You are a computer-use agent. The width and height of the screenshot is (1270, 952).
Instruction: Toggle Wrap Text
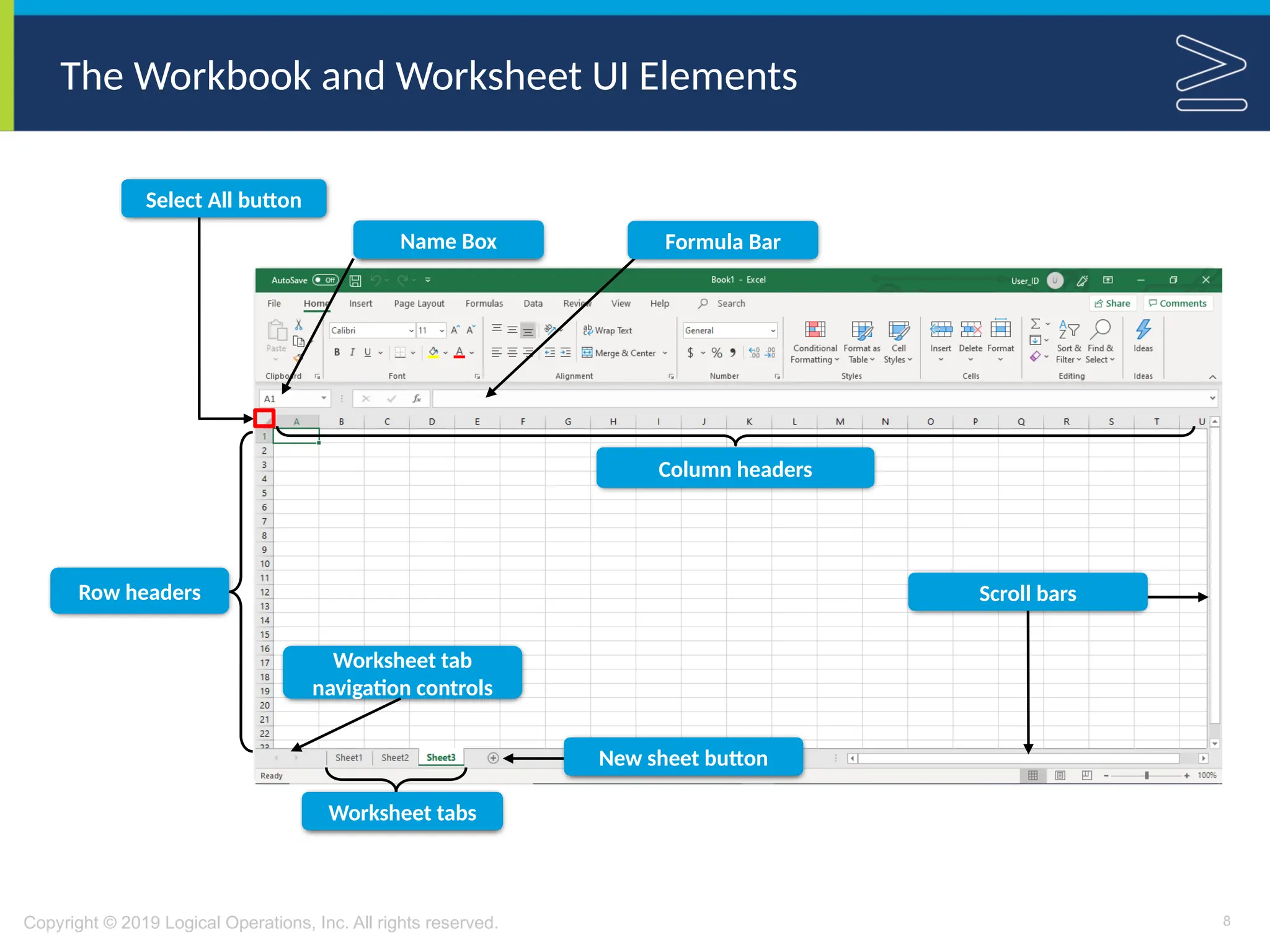608,330
